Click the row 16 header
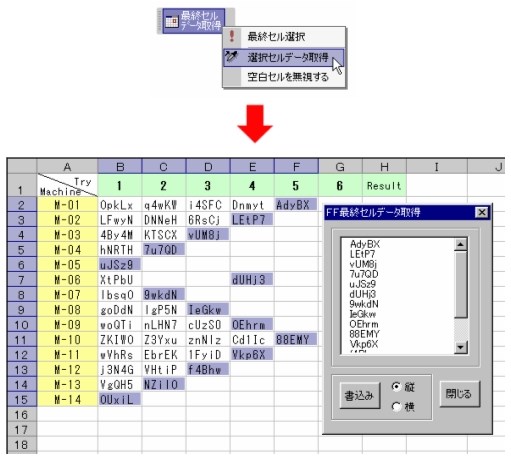This screenshot has width=511, height=463. [x=21, y=414]
